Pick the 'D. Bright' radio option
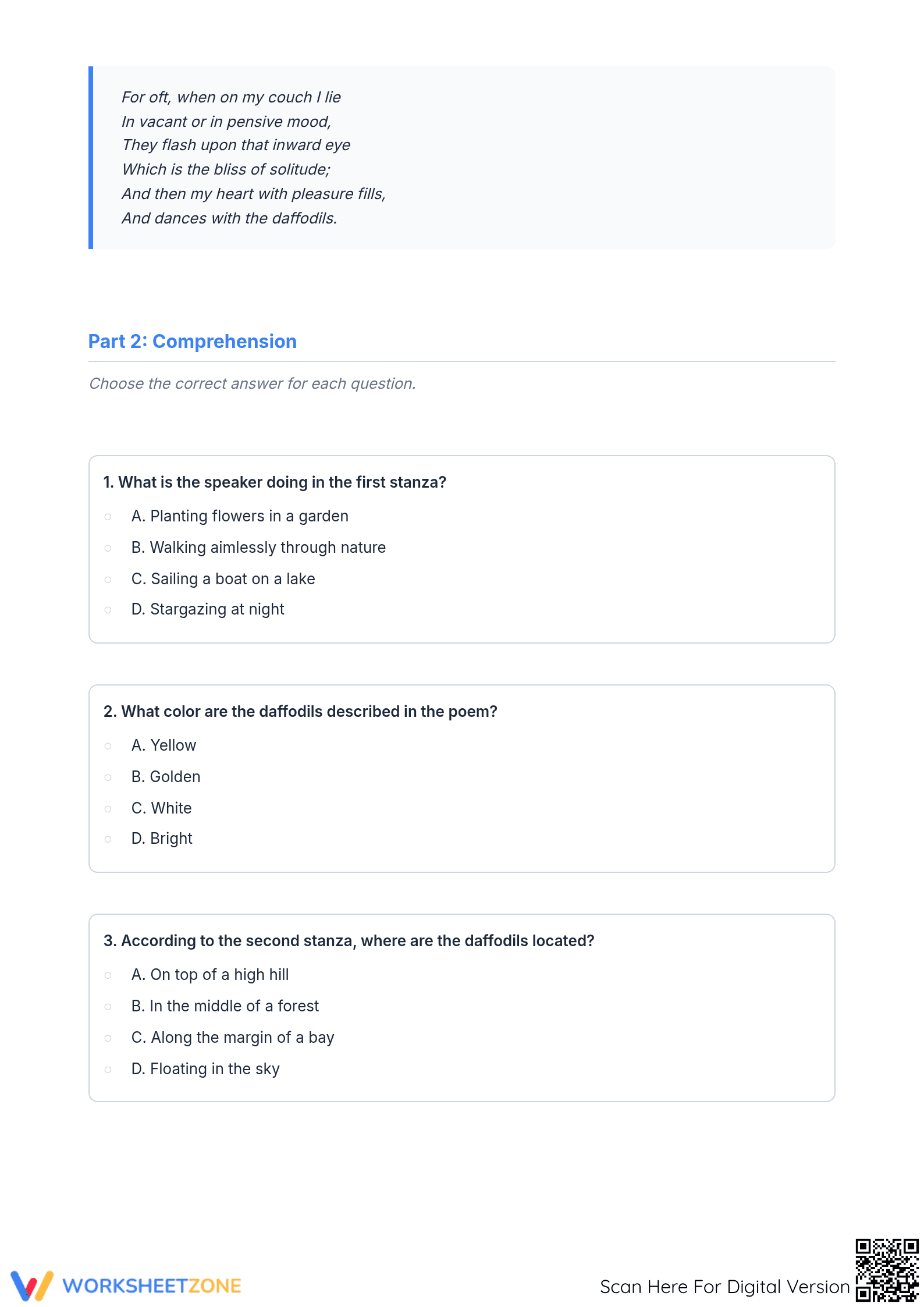924x1307 pixels. [x=108, y=839]
